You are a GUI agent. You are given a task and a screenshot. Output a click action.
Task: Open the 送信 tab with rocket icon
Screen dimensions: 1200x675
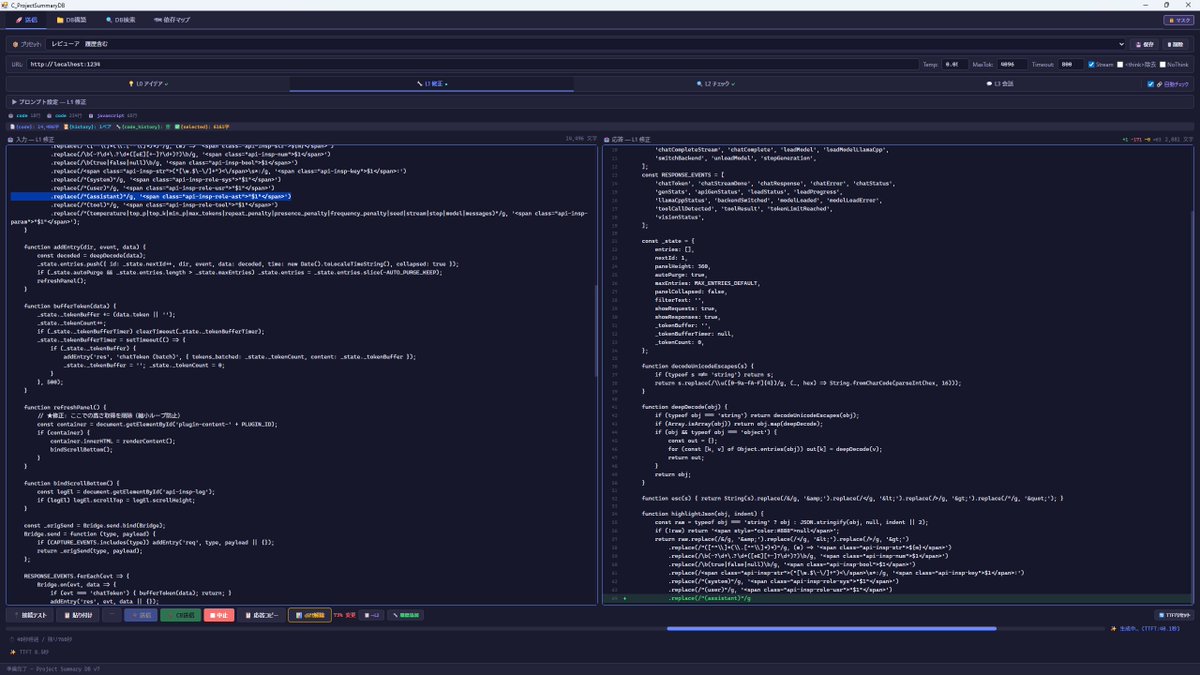26,19
